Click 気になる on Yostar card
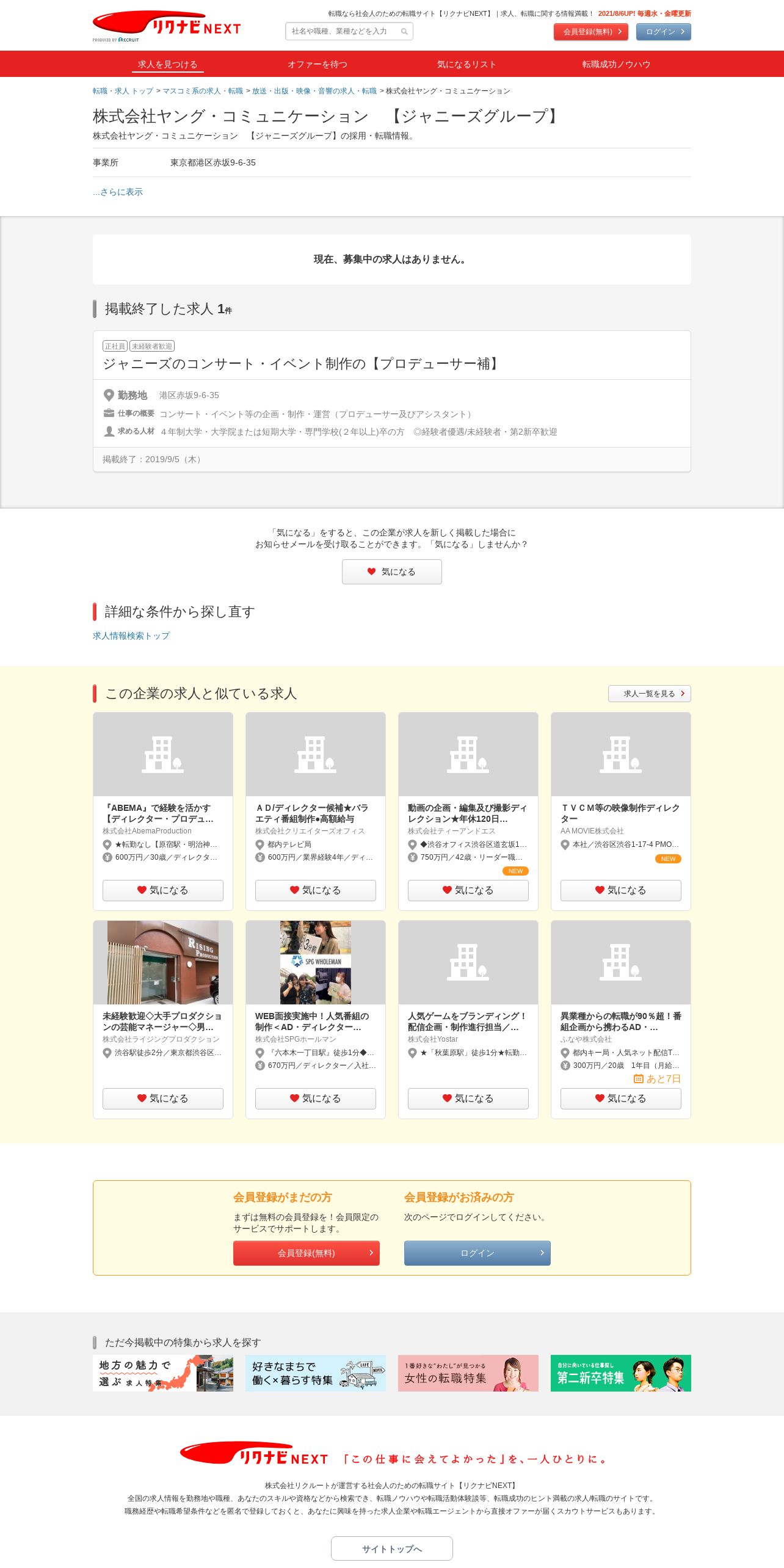Viewport: 784px width, 1568px height. click(468, 1098)
